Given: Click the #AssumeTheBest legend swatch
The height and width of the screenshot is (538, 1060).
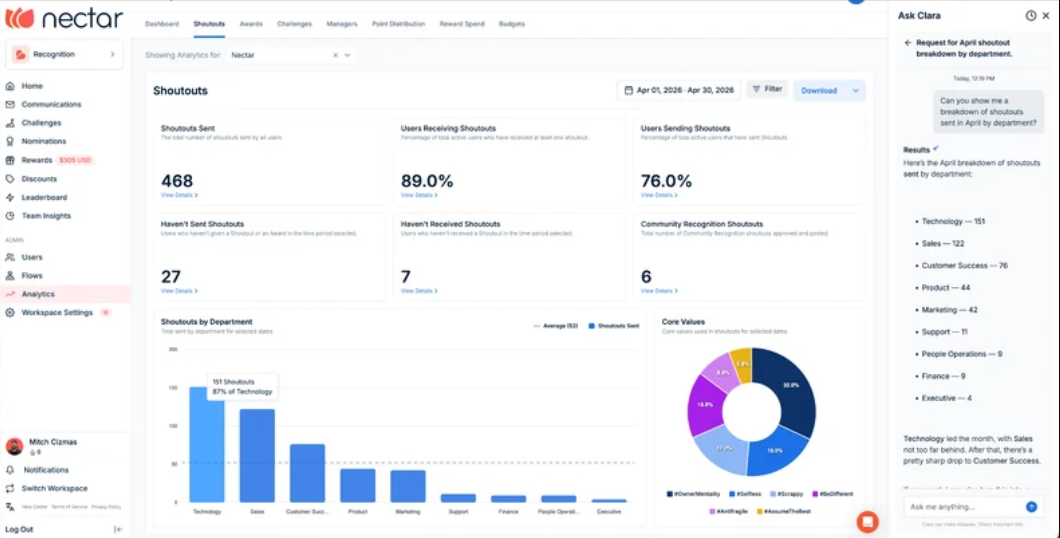Looking at the screenshot, I should pyautogui.click(x=758, y=512).
